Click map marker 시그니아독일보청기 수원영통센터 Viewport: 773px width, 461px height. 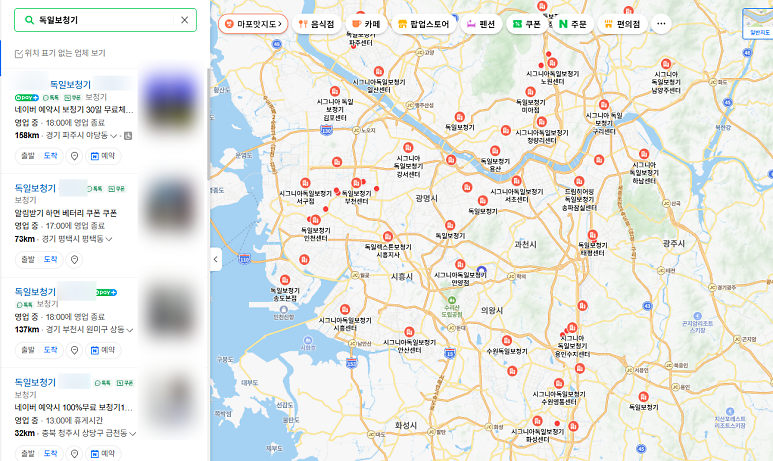point(559,384)
